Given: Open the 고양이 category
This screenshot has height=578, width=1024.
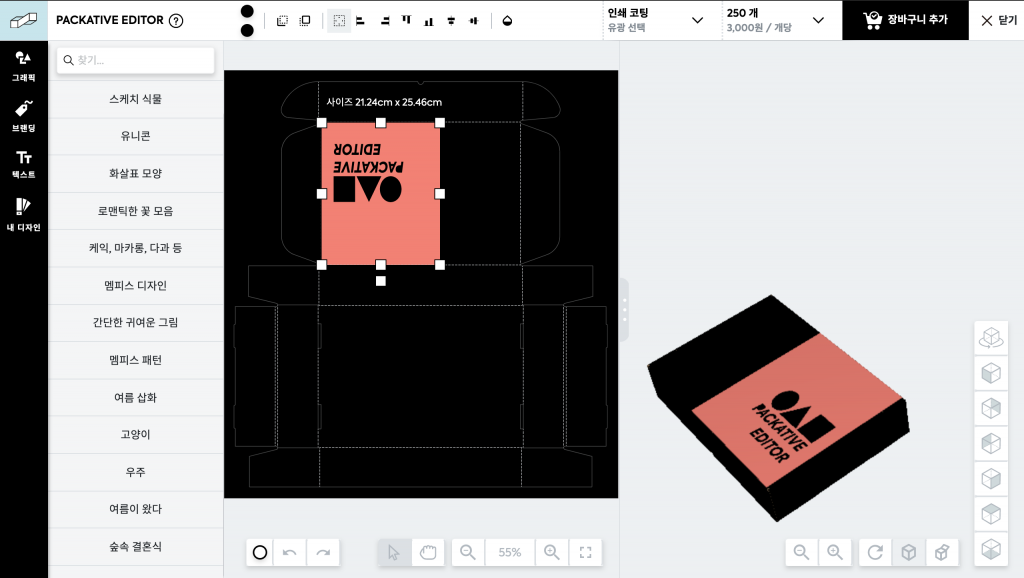Looking at the screenshot, I should (x=136, y=434).
